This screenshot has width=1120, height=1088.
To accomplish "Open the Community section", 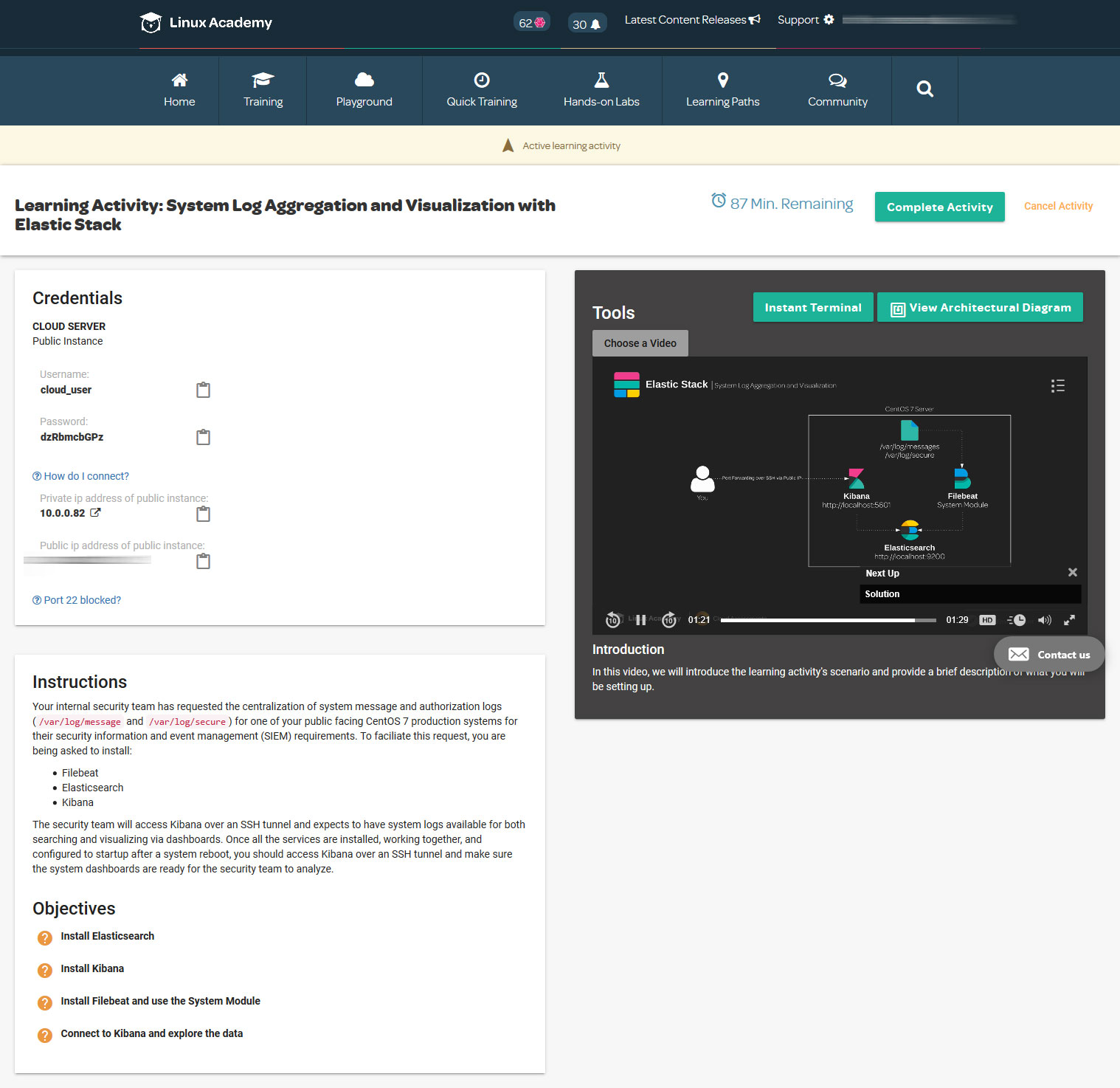I will [837, 91].
